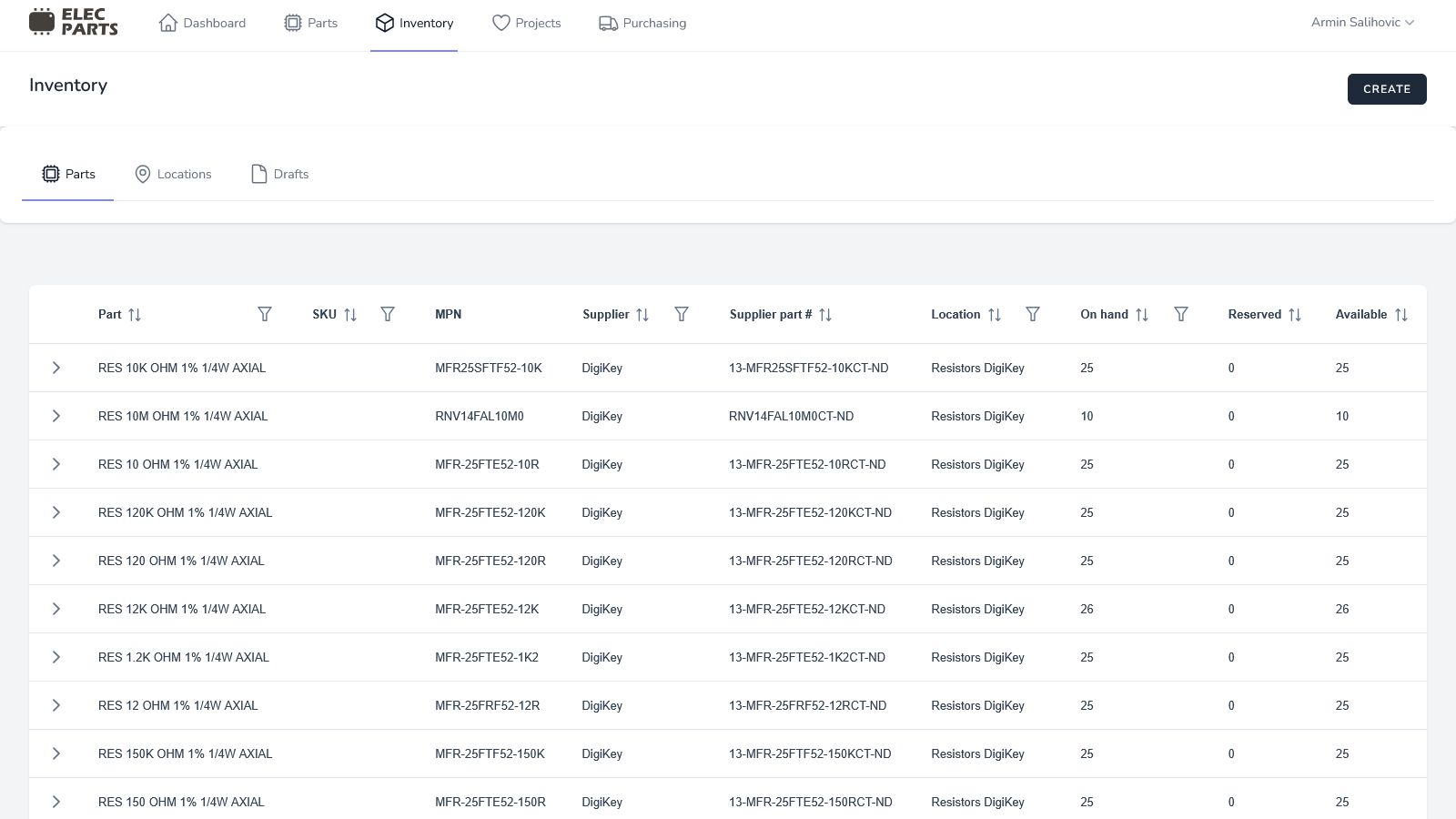Sort by Available column
Image resolution: width=1456 pixels, height=819 pixels.
1401,315
